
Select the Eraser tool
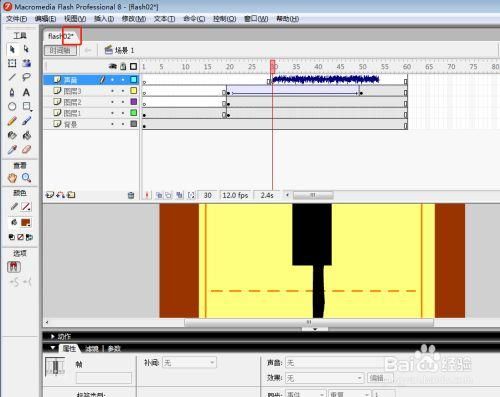(x=26, y=150)
